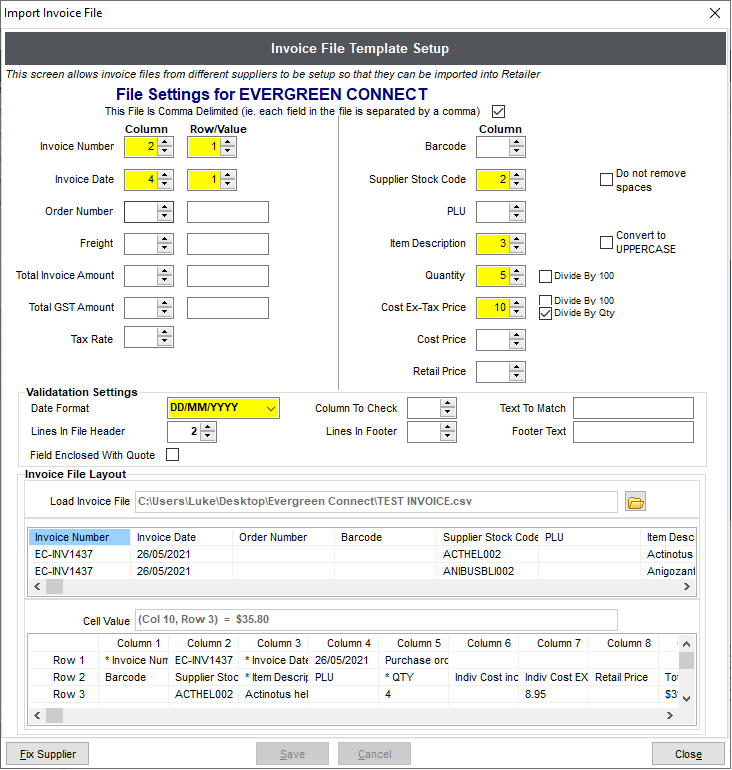Click the Footer Text field
The width and height of the screenshot is (732, 770).
tap(633, 432)
